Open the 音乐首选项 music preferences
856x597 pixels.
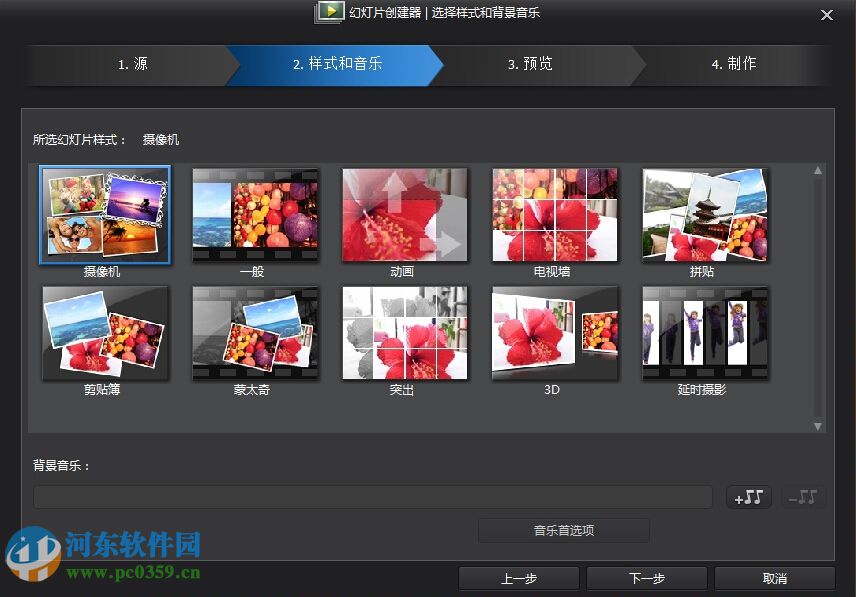click(x=563, y=530)
